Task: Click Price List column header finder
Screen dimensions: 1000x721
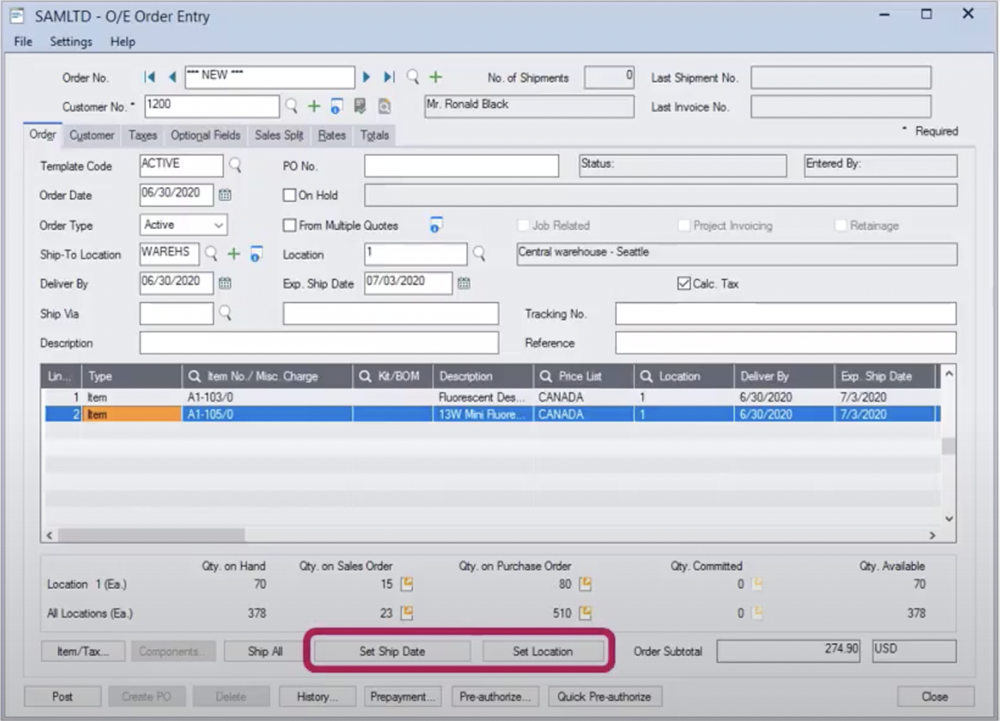Action: [x=546, y=376]
